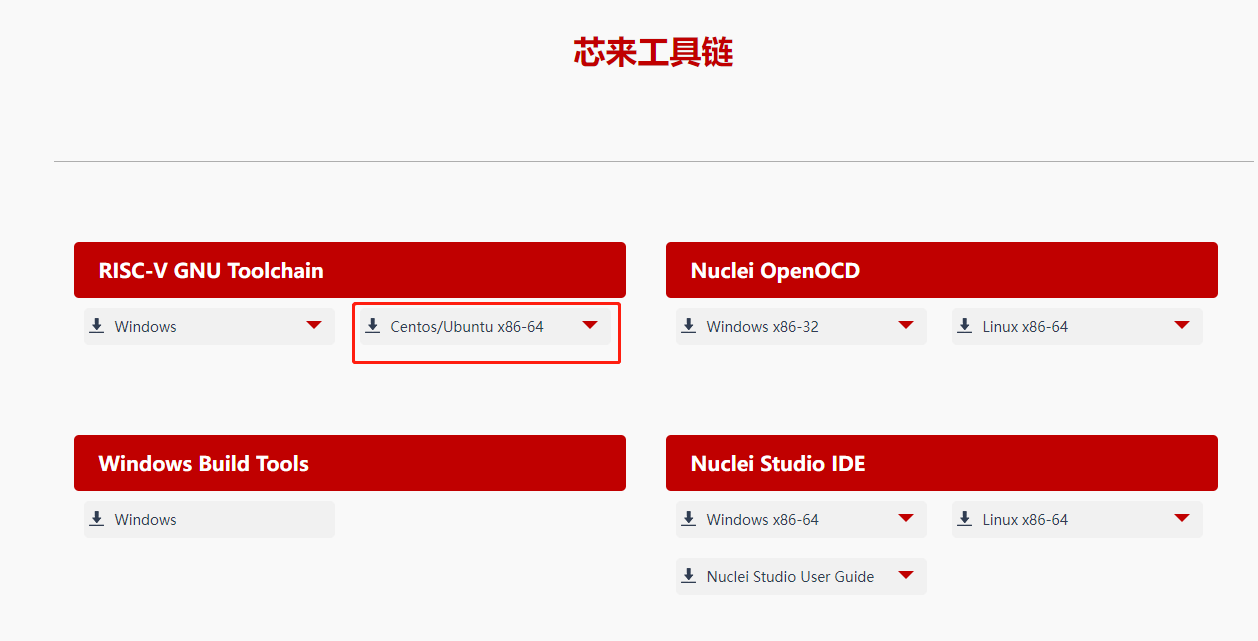1258x641 pixels.
Task: Click download icon beside Nuclei Studio User Guide
Action: pos(689,576)
